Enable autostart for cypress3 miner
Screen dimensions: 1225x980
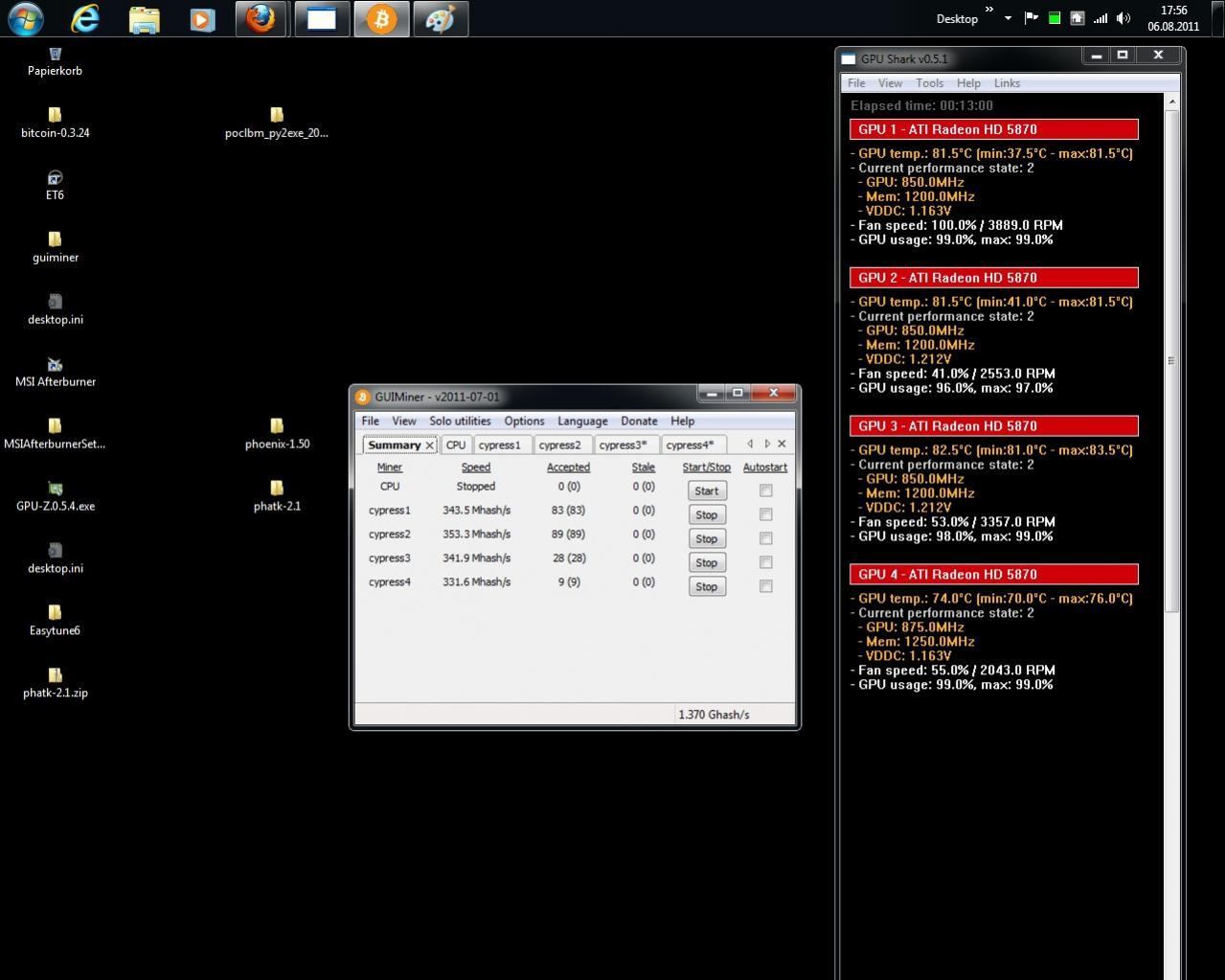click(x=765, y=562)
